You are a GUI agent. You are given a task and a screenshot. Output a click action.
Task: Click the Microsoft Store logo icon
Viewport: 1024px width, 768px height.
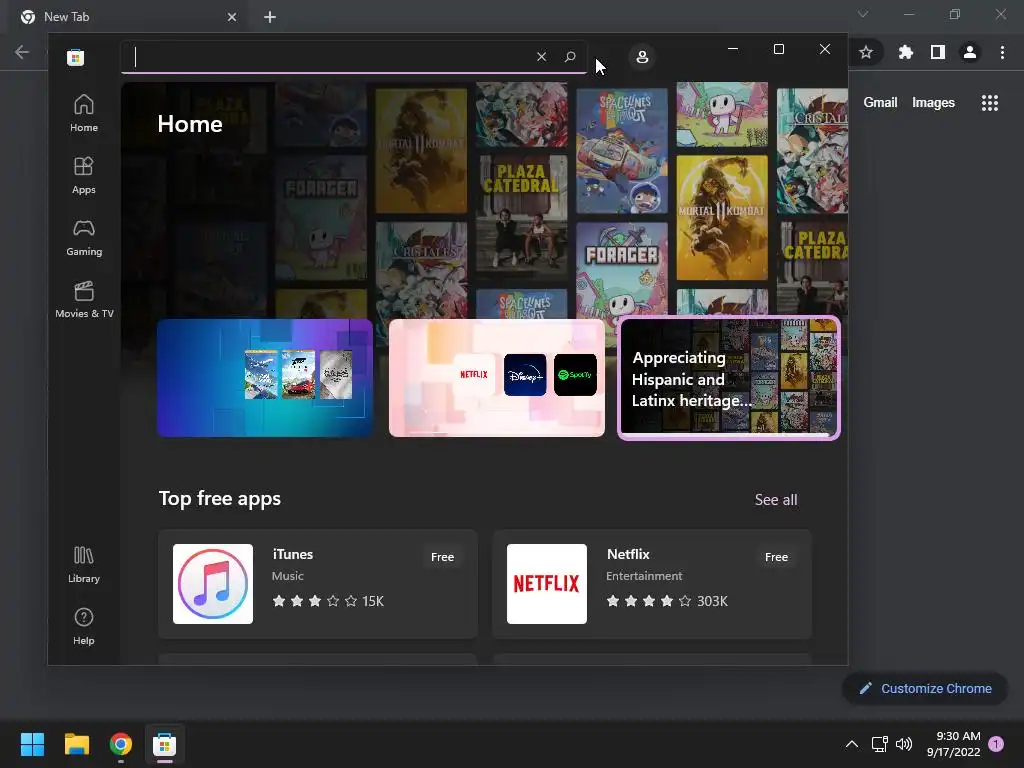tap(76, 57)
